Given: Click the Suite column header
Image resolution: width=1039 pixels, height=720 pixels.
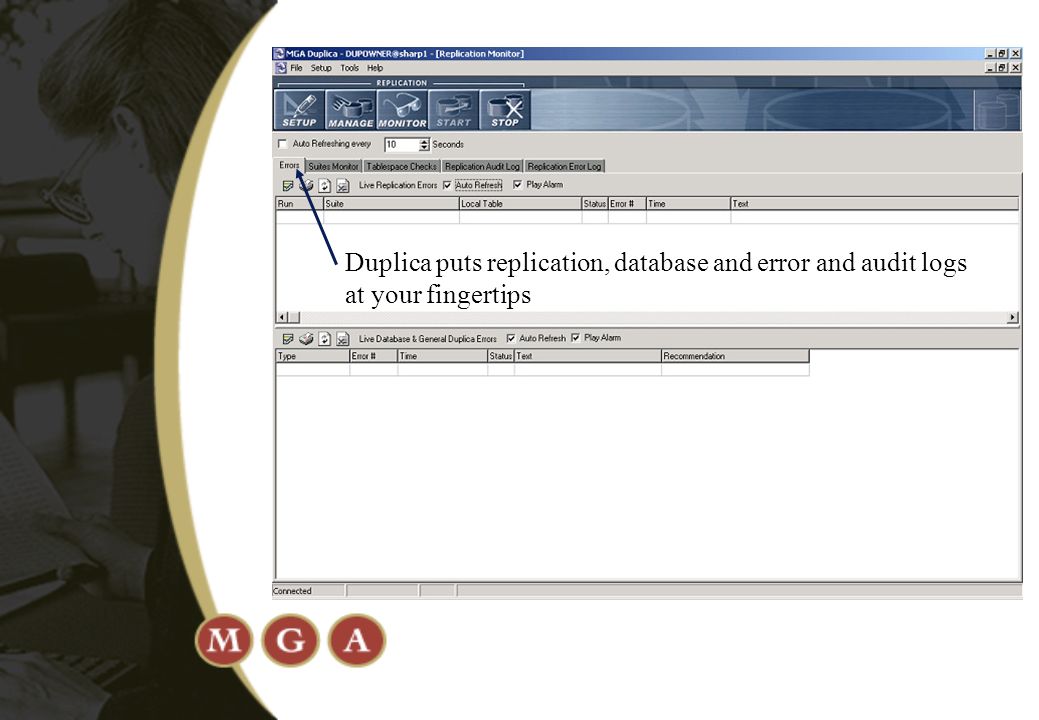Looking at the screenshot, I should coord(391,204).
